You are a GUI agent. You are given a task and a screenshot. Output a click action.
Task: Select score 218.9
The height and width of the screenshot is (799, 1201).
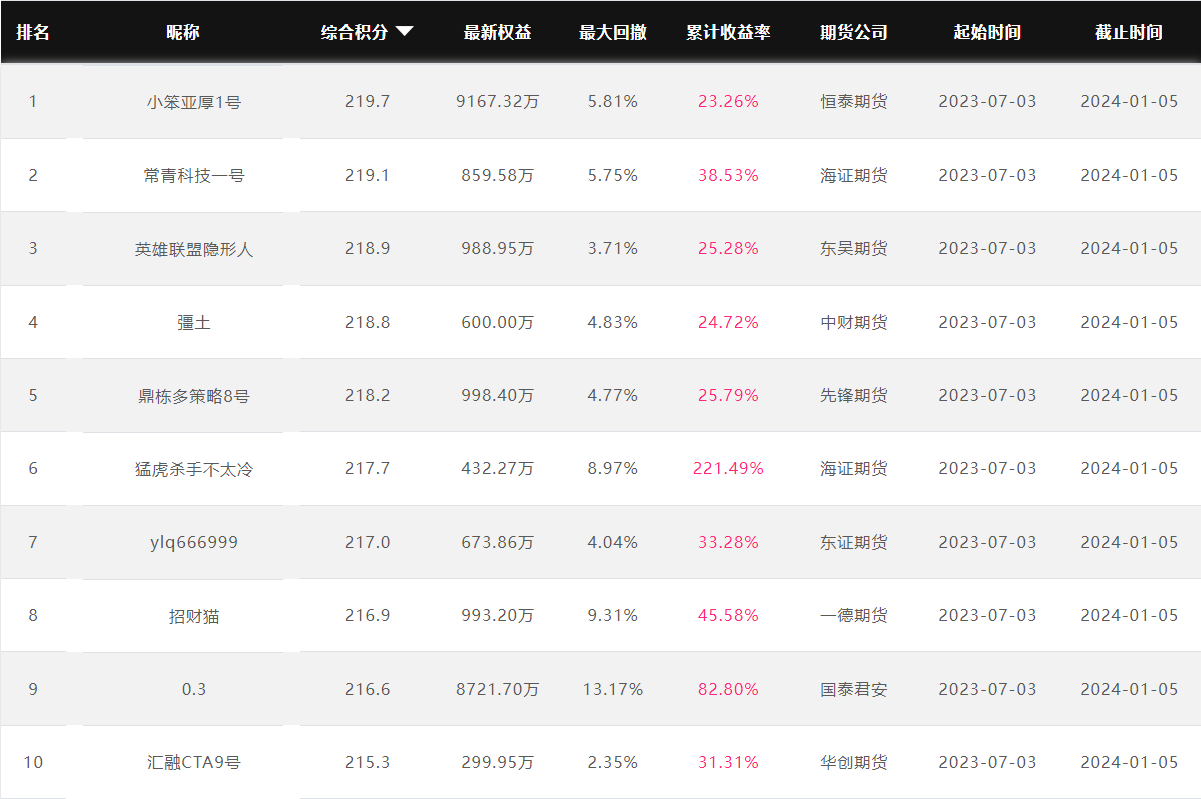[x=367, y=248]
